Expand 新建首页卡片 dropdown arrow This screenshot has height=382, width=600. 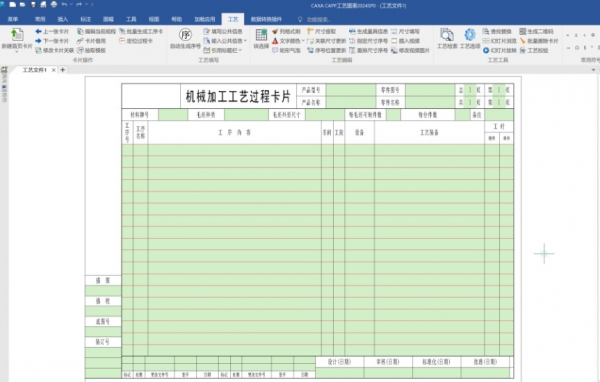(17, 52)
